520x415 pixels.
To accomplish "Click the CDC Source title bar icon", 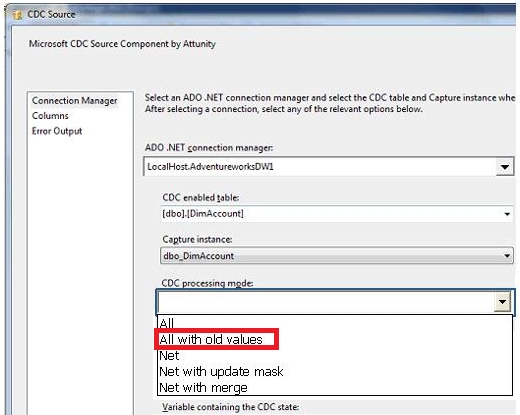I will click(17, 15).
